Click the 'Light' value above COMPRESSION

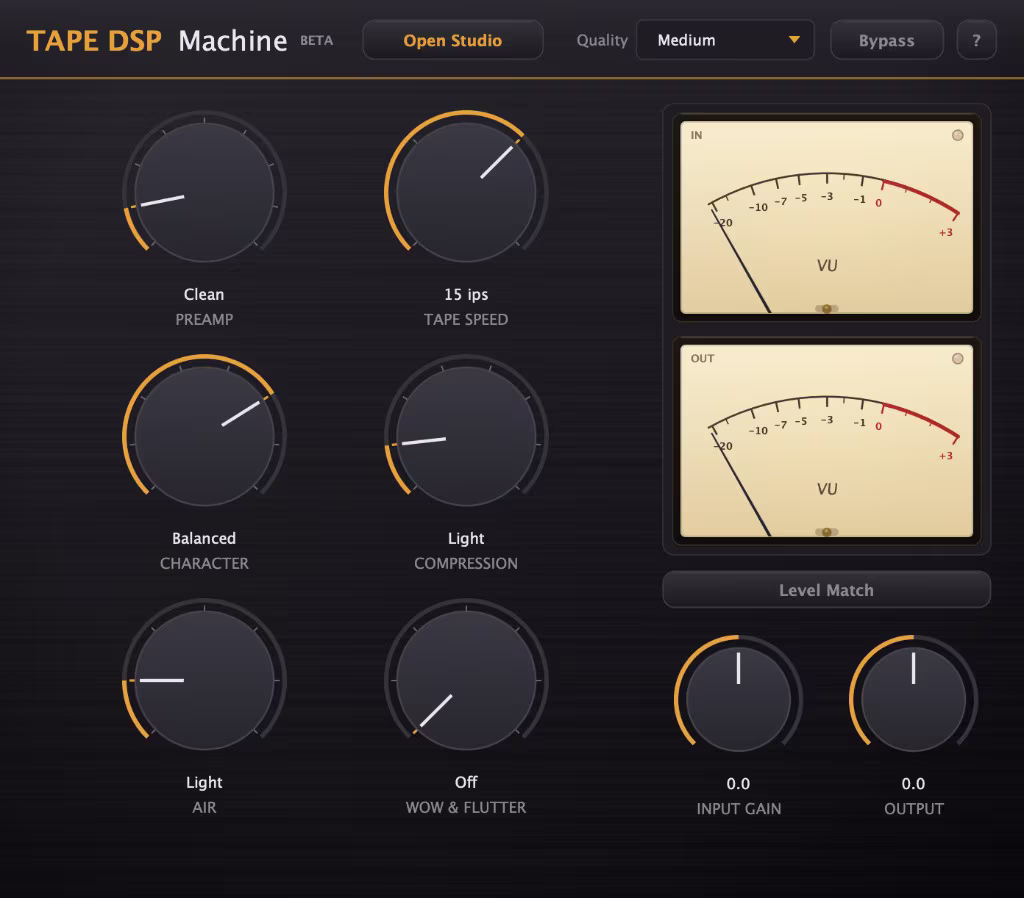click(x=466, y=539)
